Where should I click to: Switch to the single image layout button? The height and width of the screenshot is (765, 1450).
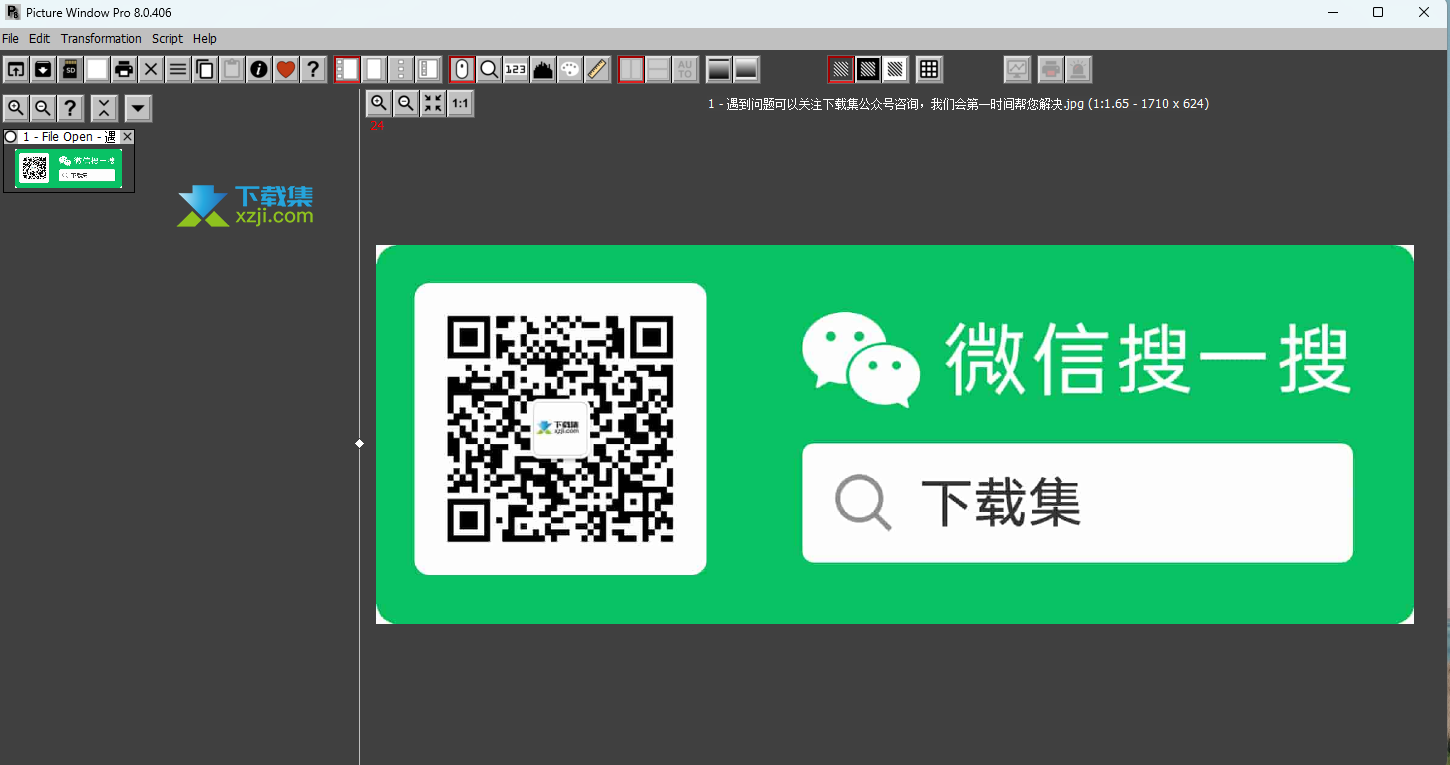pyautogui.click(x=374, y=69)
